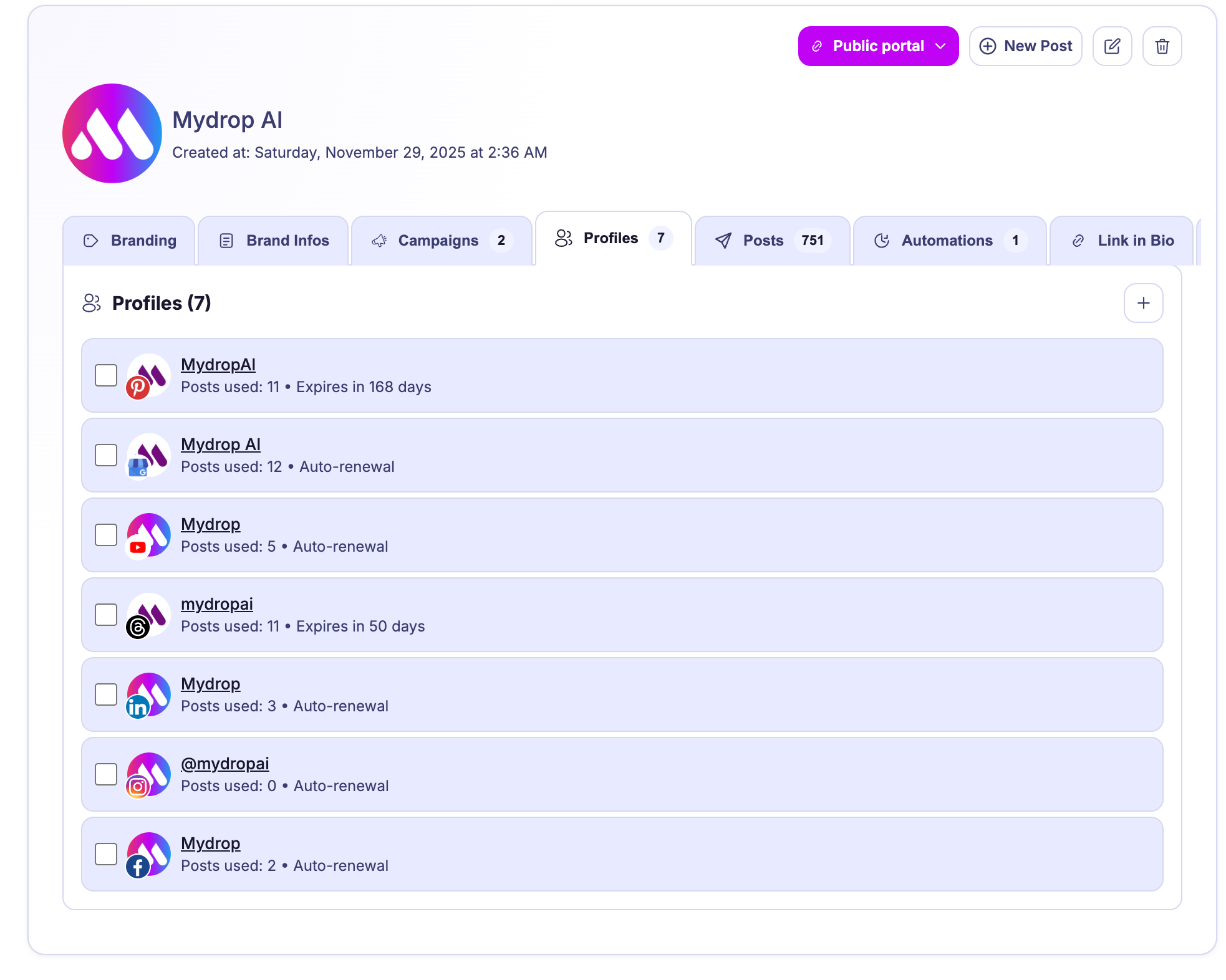Select the Profiles tab
The width and height of the screenshot is (1226, 980).
pyautogui.click(x=614, y=238)
